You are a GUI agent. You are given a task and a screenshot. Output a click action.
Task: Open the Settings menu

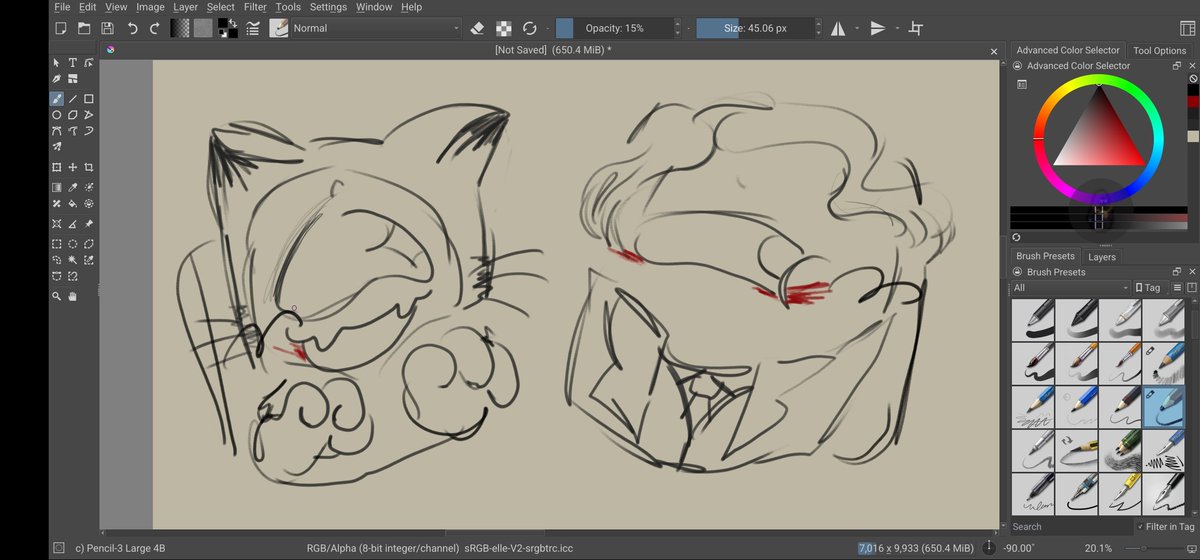click(x=328, y=7)
